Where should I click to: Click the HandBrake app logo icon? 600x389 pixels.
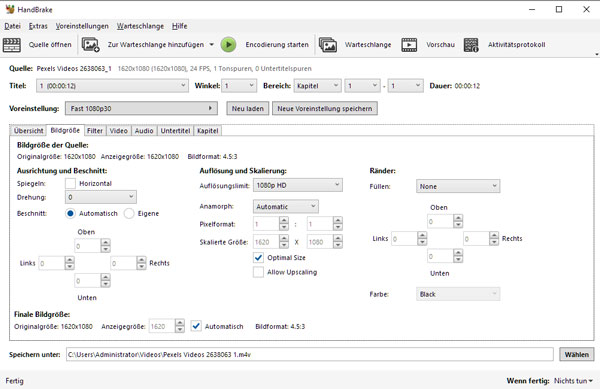(10, 9)
